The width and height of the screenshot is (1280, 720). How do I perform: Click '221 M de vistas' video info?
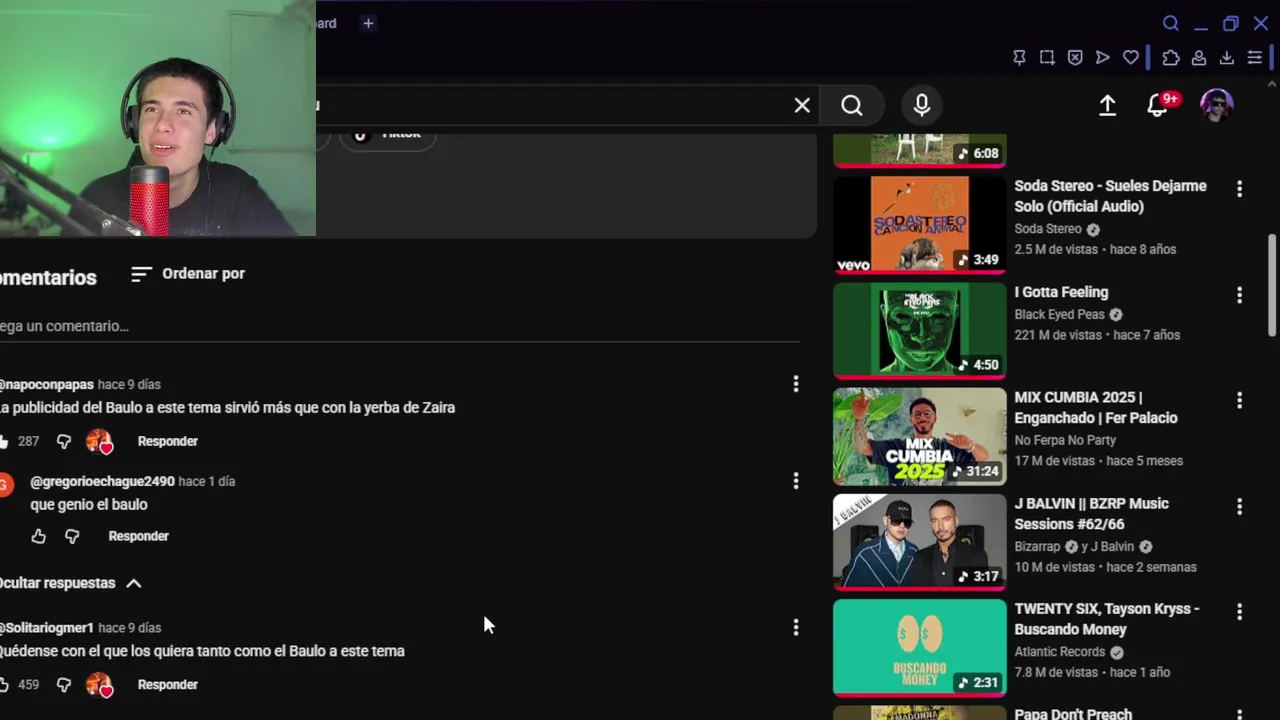(x=1058, y=335)
